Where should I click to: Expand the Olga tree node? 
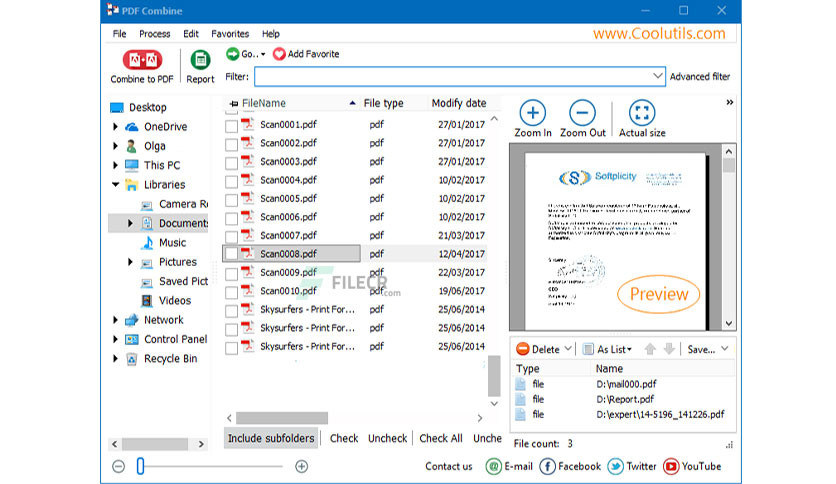(x=115, y=146)
